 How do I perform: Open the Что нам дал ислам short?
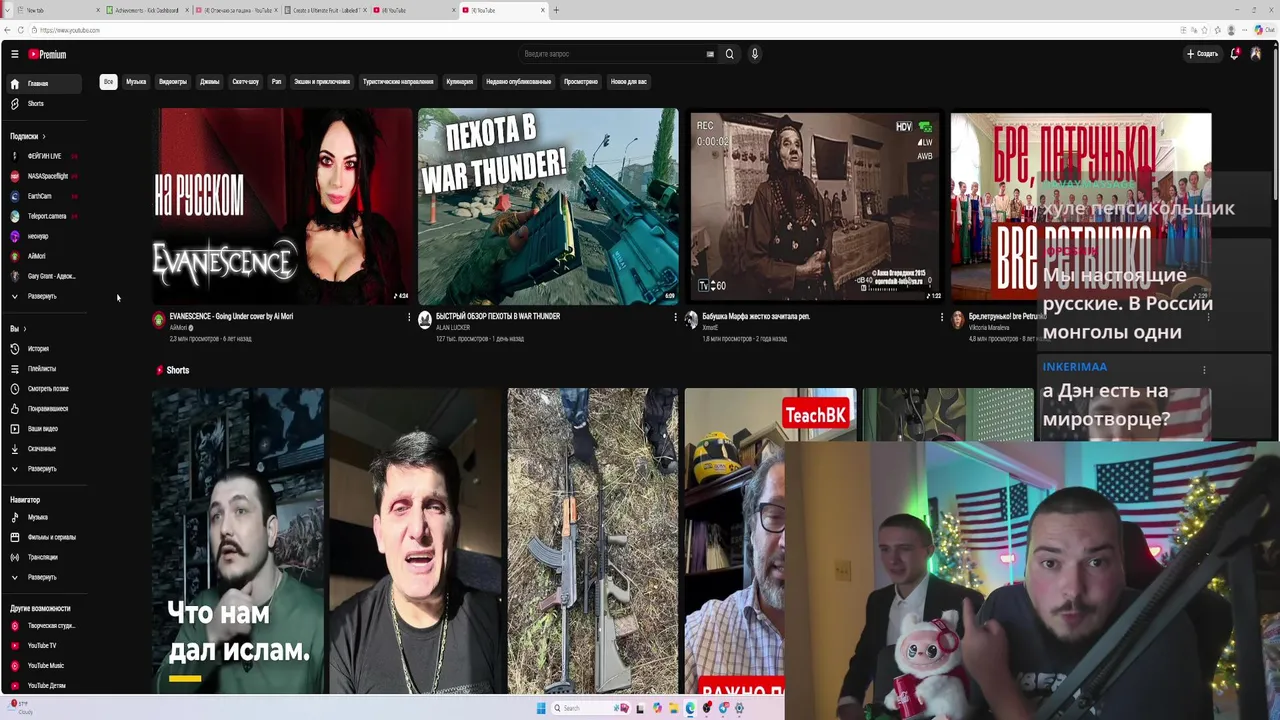pyautogui.click(x=238, y=541)
